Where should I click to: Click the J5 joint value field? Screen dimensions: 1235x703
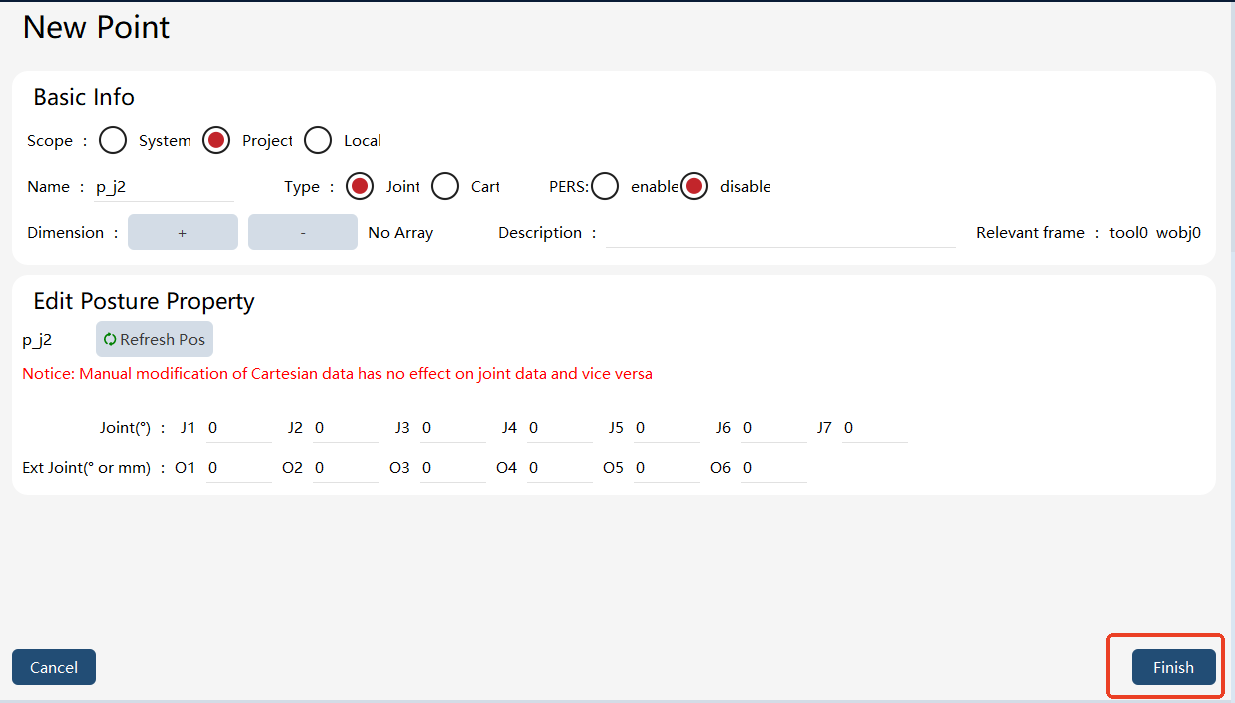point(667,428)
